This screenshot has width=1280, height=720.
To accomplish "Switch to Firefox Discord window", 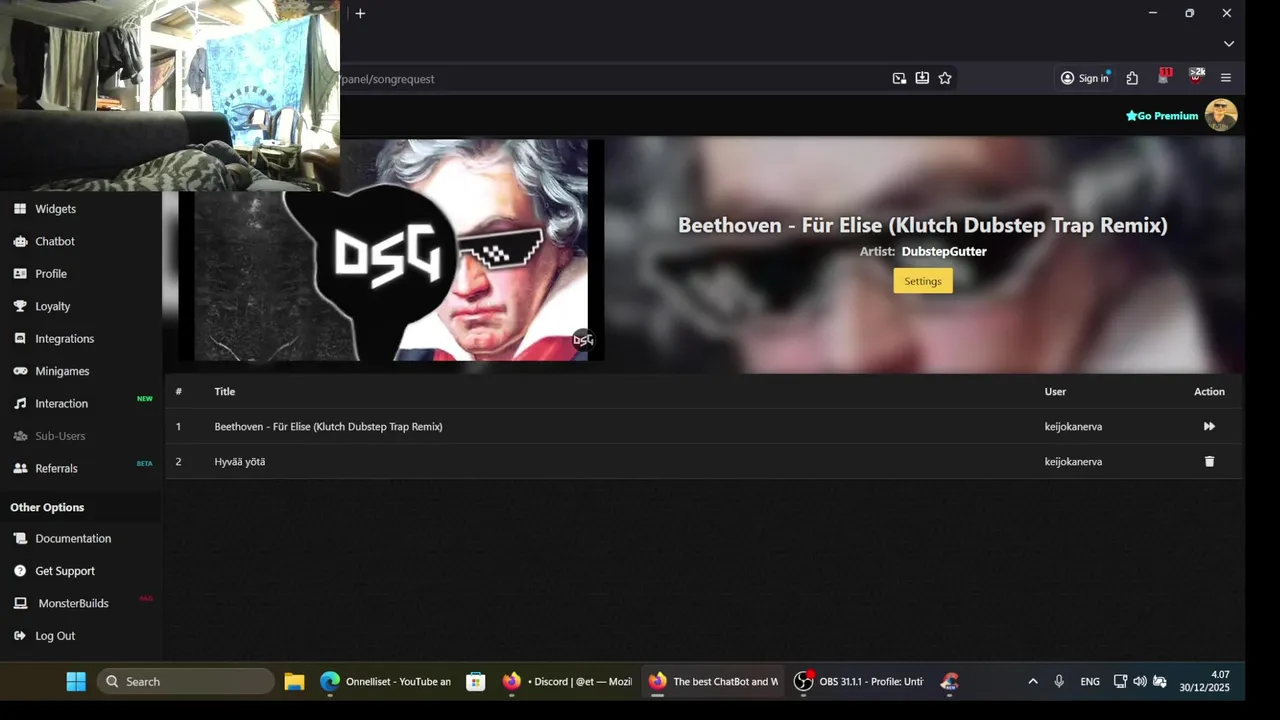I will (x=567, y=682).
